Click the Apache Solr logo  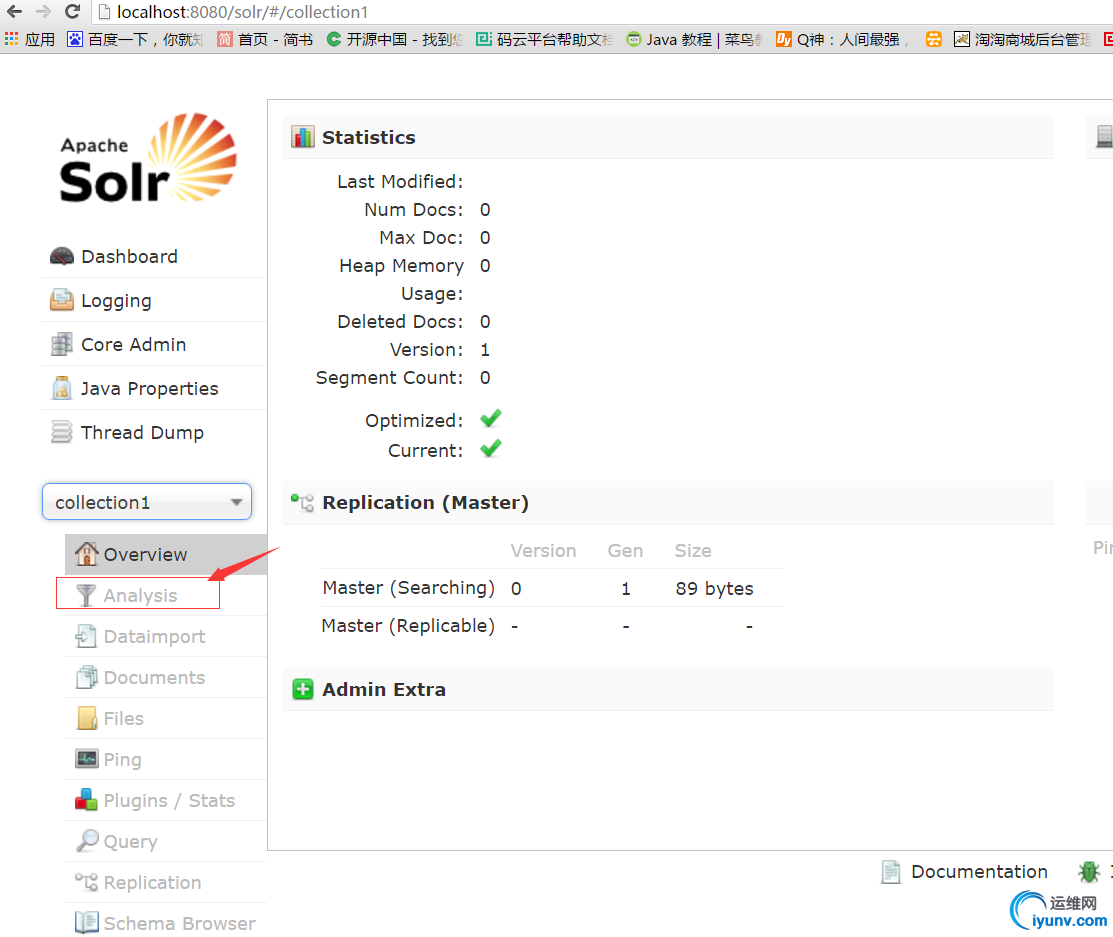pyautogui.click(x=148, y=158)
